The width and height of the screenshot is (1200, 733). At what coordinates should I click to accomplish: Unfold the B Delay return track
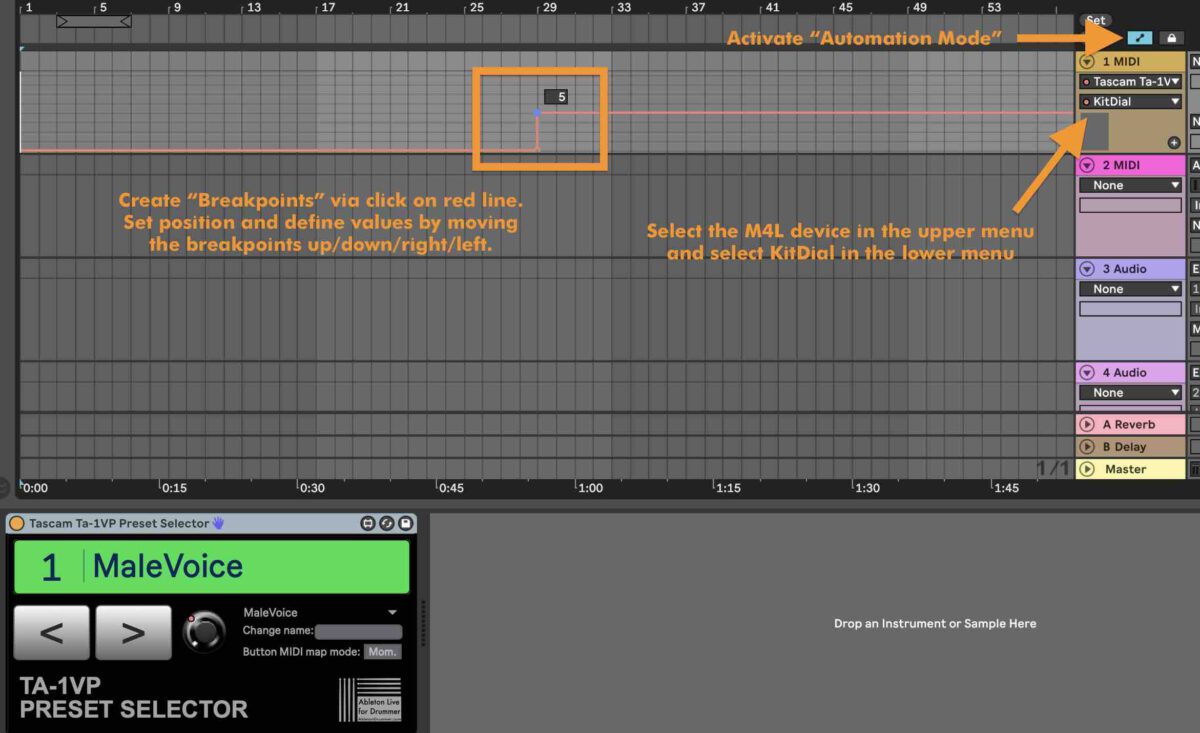(x=1088, y=447)
